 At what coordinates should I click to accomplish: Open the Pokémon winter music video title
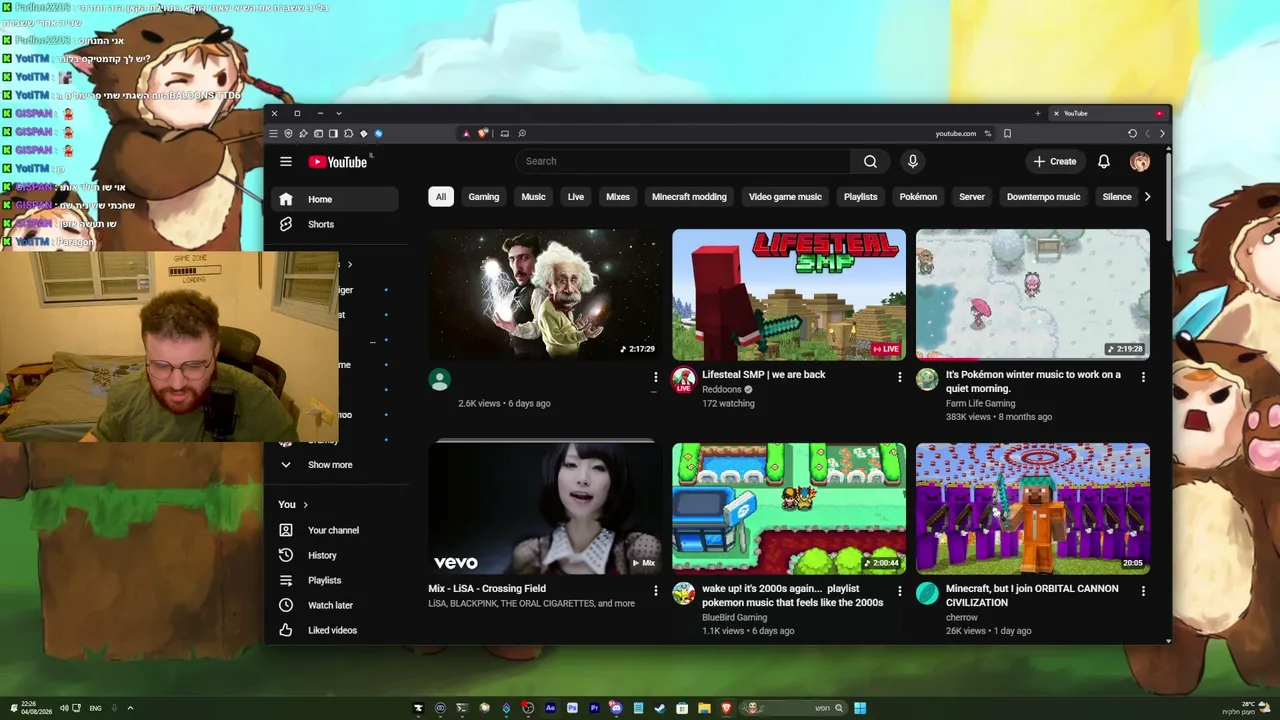tap(1033, 381)
